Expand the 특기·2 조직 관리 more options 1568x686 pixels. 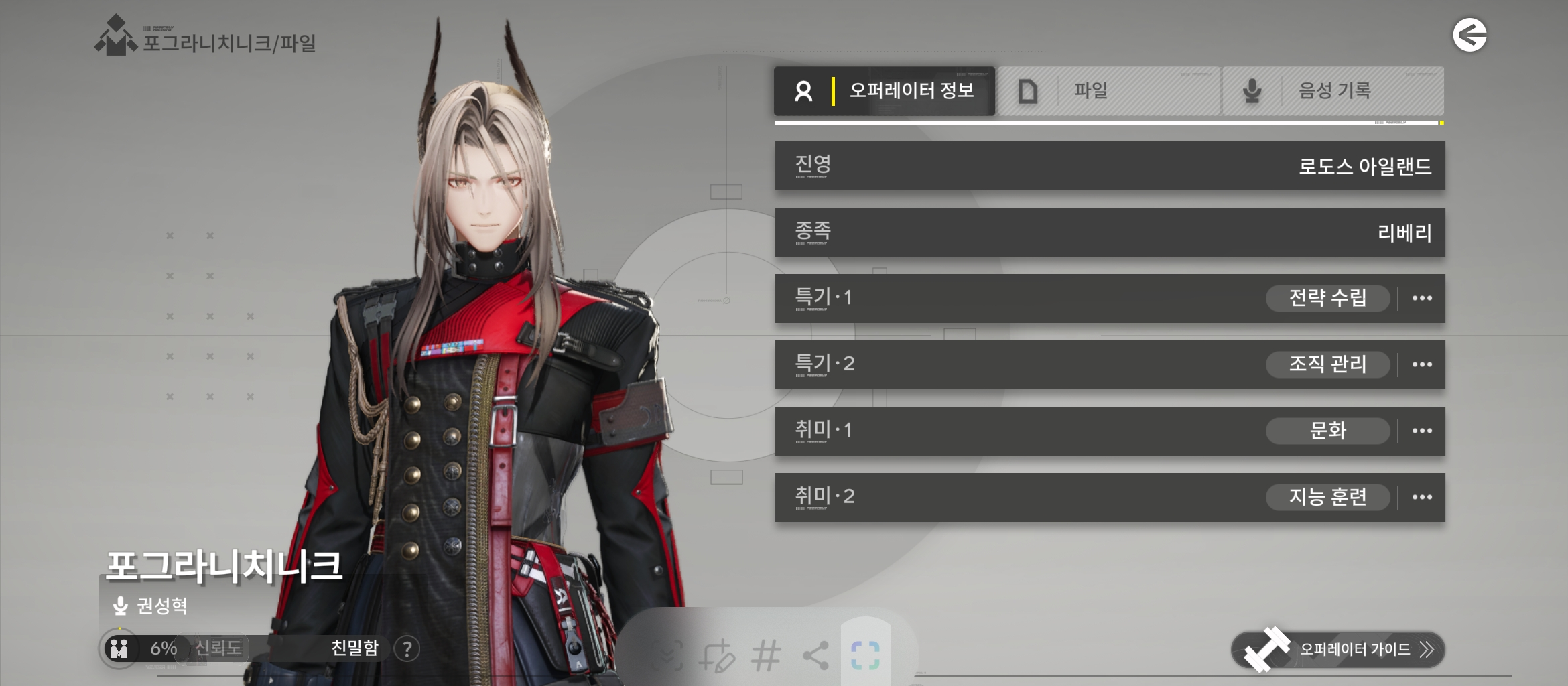[1422, 364]
